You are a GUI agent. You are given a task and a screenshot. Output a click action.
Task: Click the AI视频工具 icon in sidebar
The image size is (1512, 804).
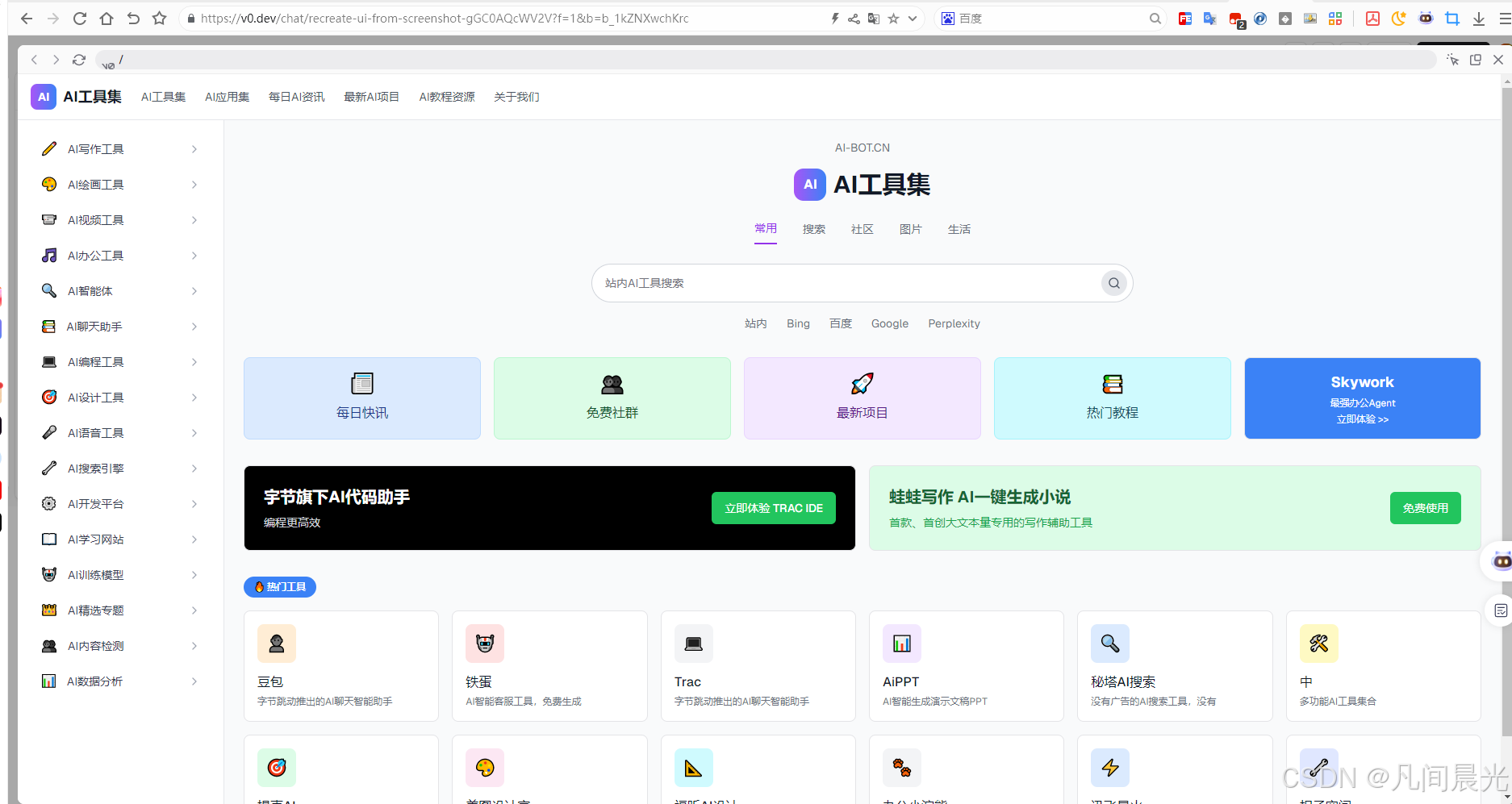tap(49, 220)
